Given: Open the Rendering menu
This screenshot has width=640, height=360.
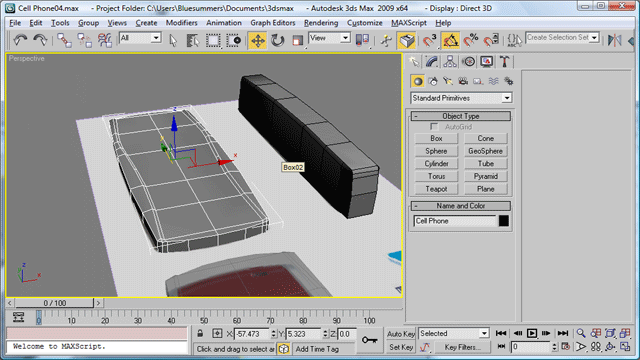Looking at the screenshot, I should [321, 23].
